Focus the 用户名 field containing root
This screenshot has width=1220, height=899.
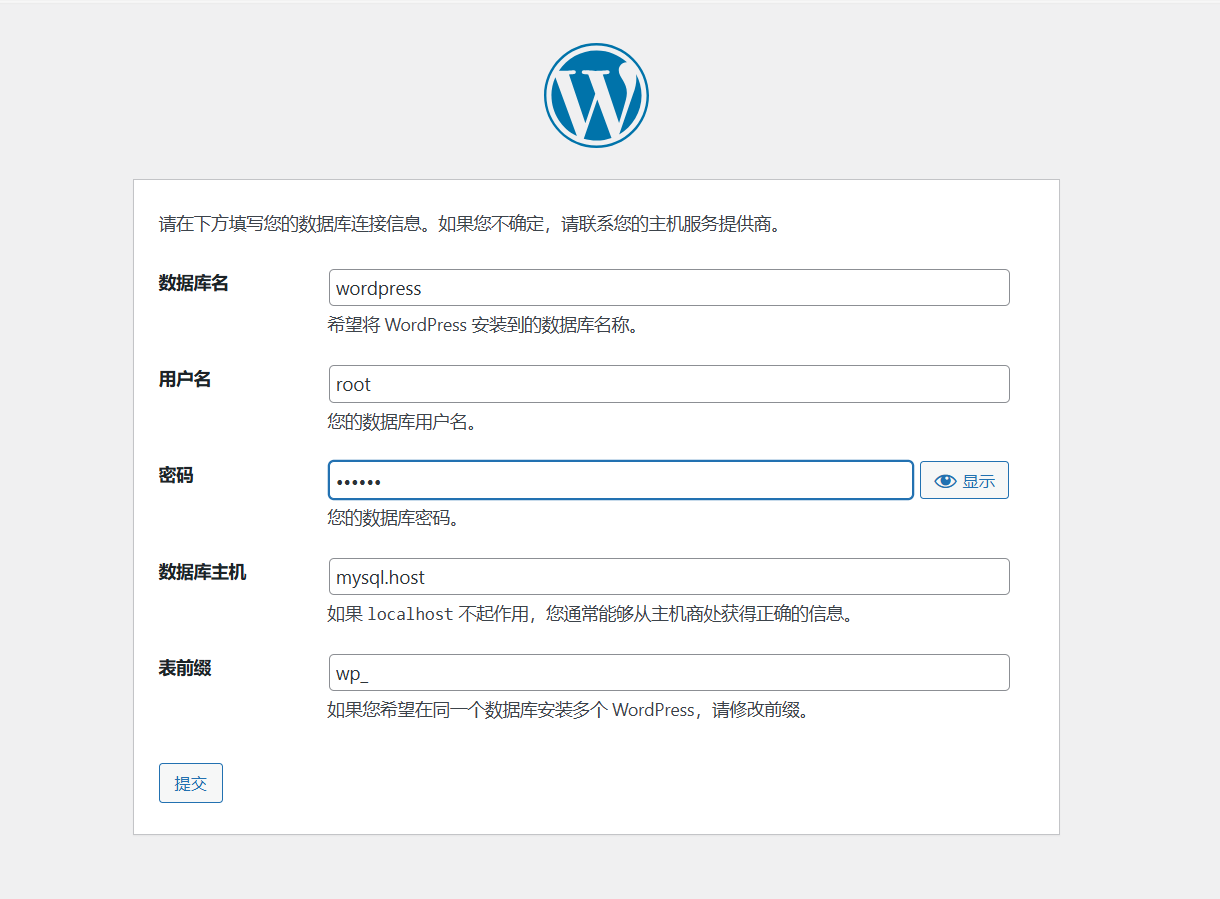pyautogui.click(x=669, y=384)
